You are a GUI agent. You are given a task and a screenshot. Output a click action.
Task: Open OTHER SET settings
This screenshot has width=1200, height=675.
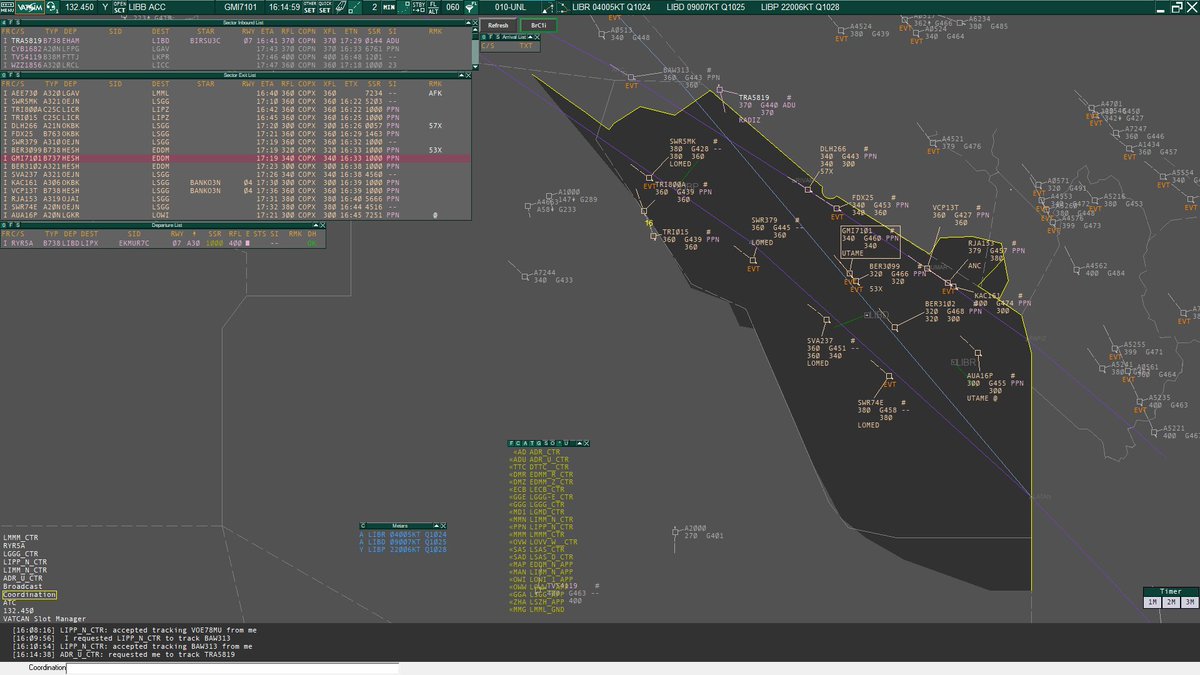tap(310, 7)
